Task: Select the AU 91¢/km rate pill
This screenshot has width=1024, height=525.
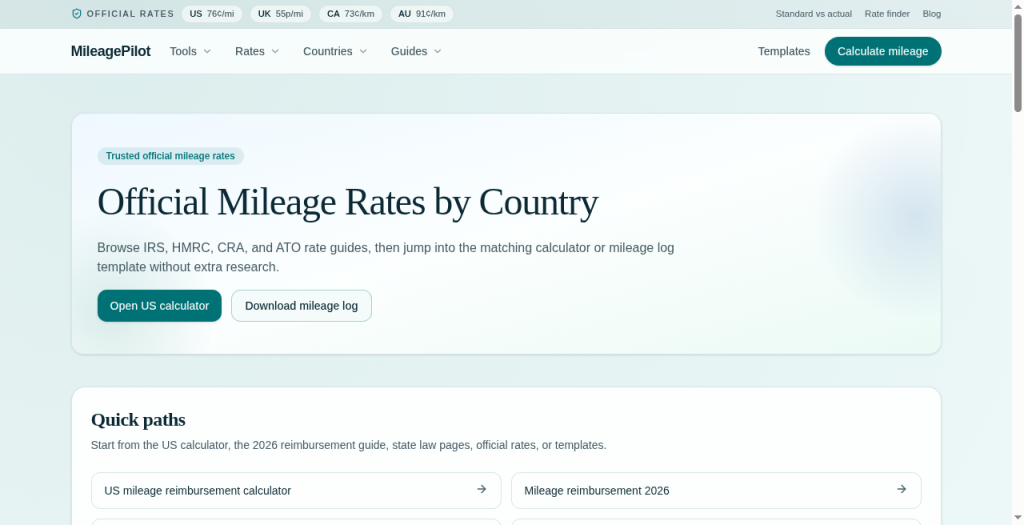Action: (422, 14)
